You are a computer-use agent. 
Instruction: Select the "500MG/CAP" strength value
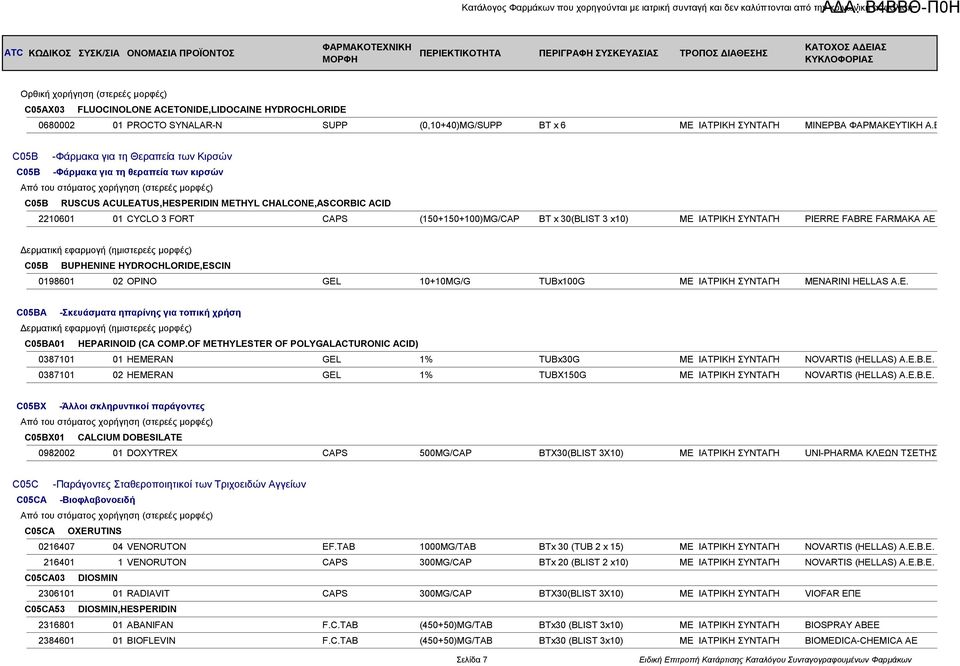pos(445,453)
